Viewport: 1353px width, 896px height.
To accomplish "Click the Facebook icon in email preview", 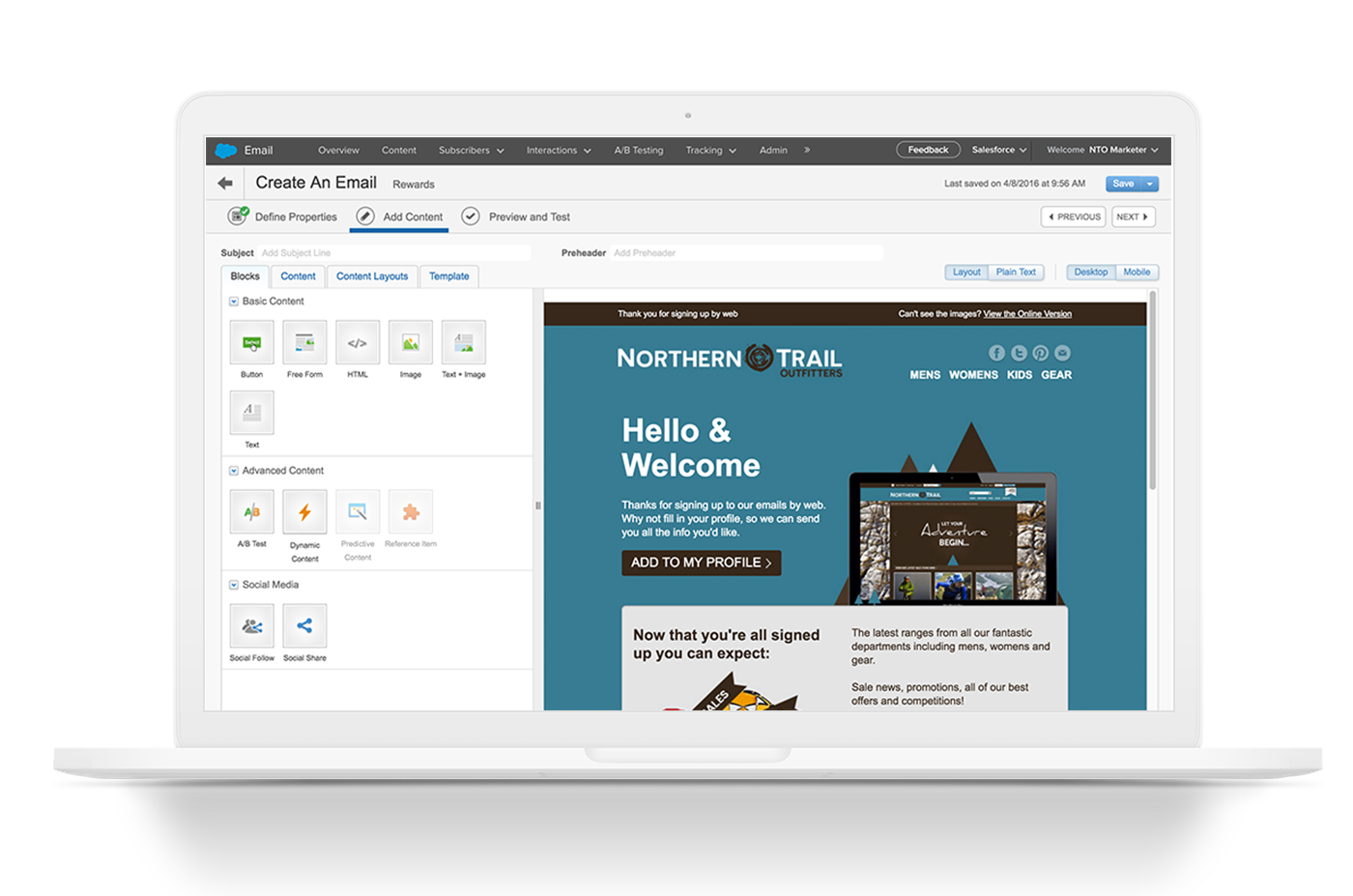I will 996,353.
